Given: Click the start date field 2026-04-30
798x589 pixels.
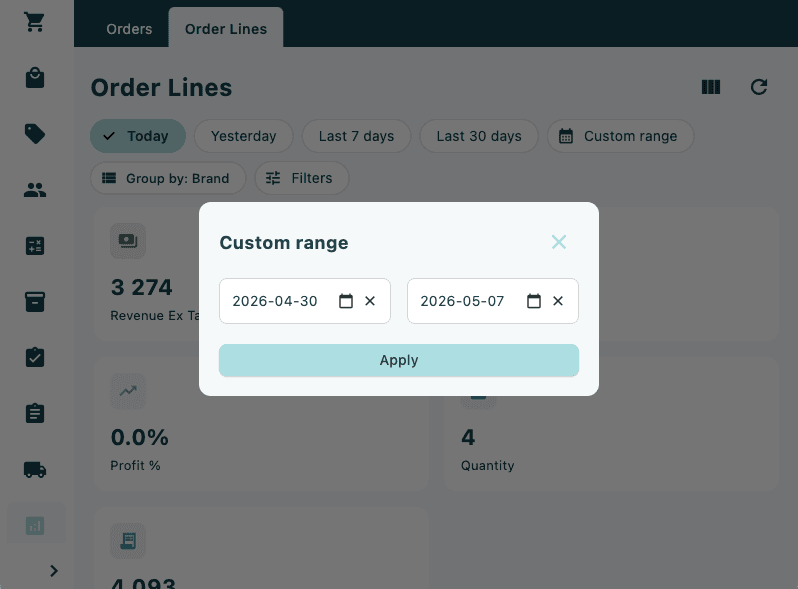Looking at the screenshot, I should pyautogui.click(x=305, y=301).
